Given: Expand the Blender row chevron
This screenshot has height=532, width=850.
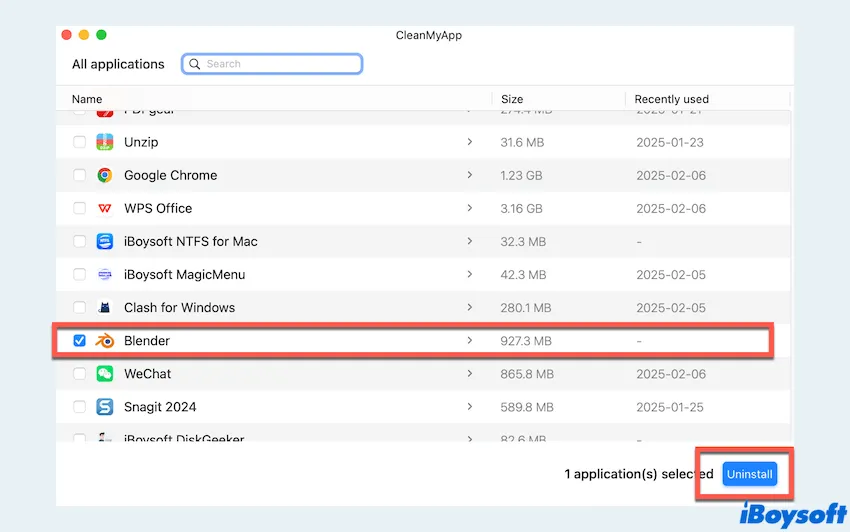Looking at the screenshot, I should 469,340.
